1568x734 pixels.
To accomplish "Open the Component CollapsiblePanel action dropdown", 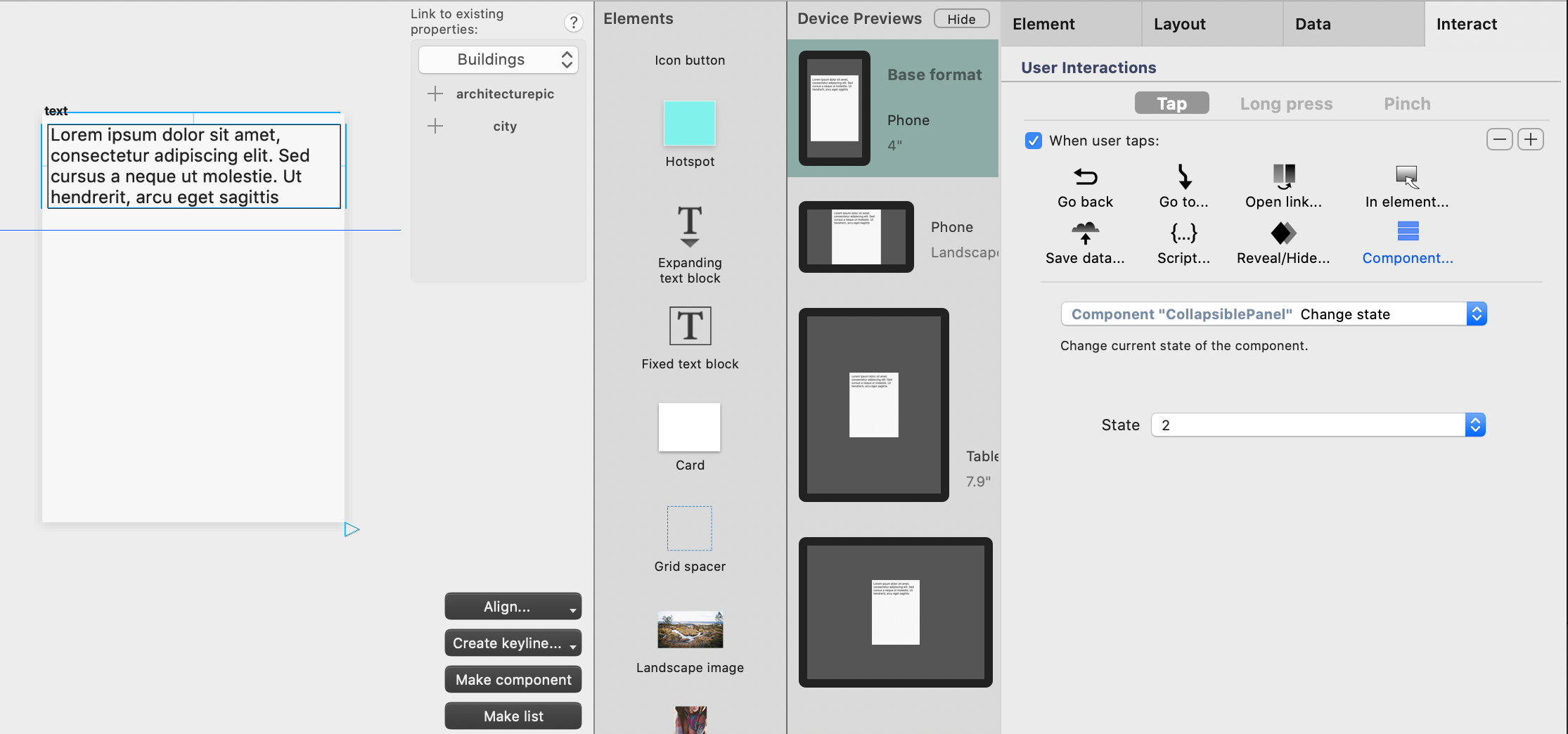I will [x=1273, y=314].
